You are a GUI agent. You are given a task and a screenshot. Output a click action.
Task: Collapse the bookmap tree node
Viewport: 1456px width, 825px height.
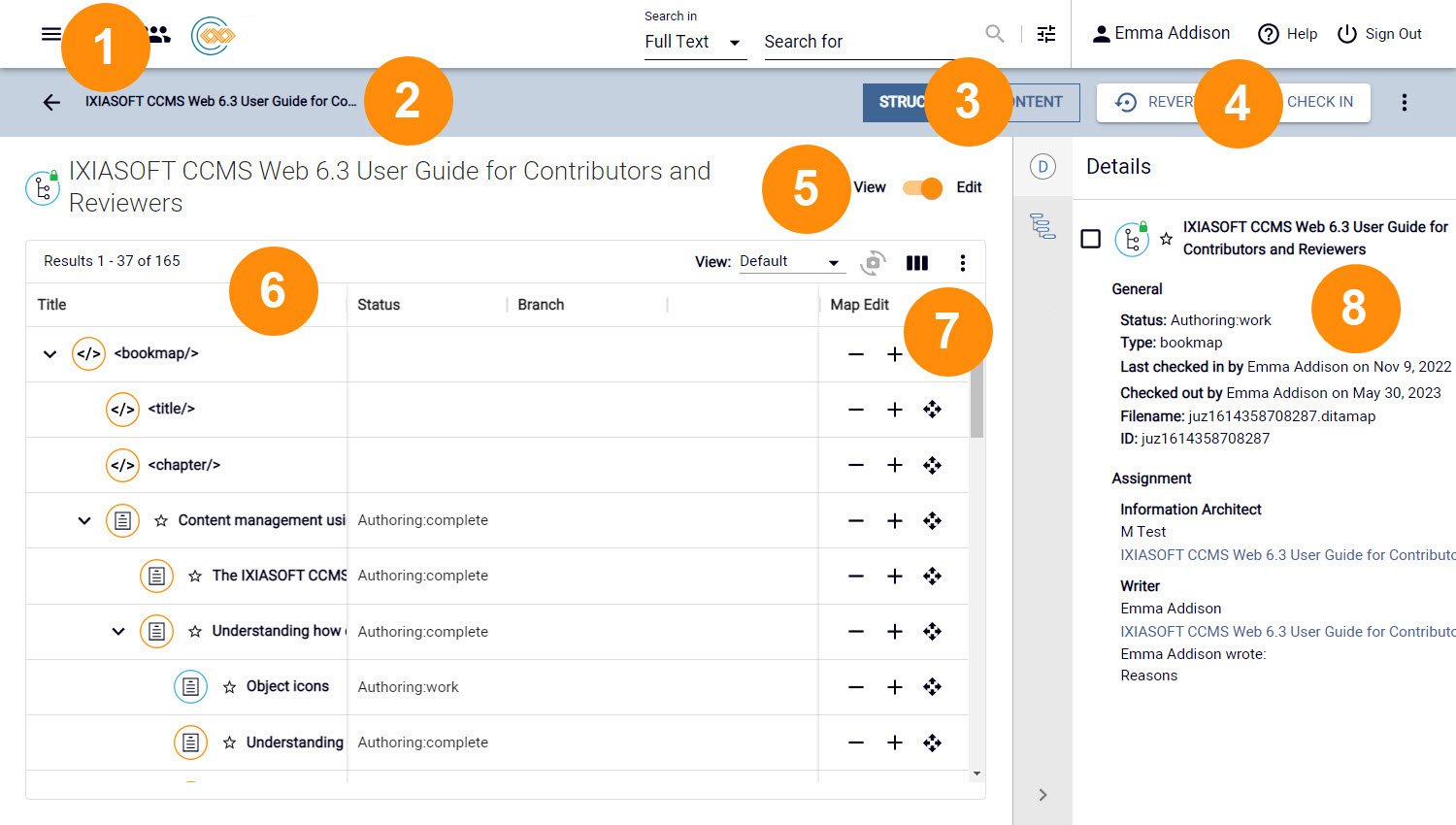click(x=50, y=354)
